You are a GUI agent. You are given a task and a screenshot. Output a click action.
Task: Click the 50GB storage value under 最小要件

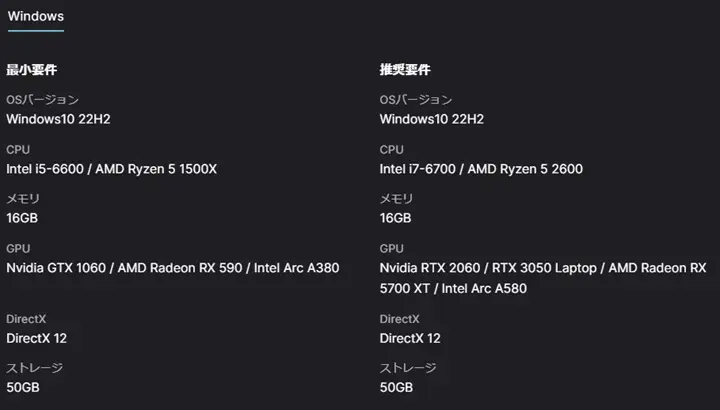pos(22,387)
